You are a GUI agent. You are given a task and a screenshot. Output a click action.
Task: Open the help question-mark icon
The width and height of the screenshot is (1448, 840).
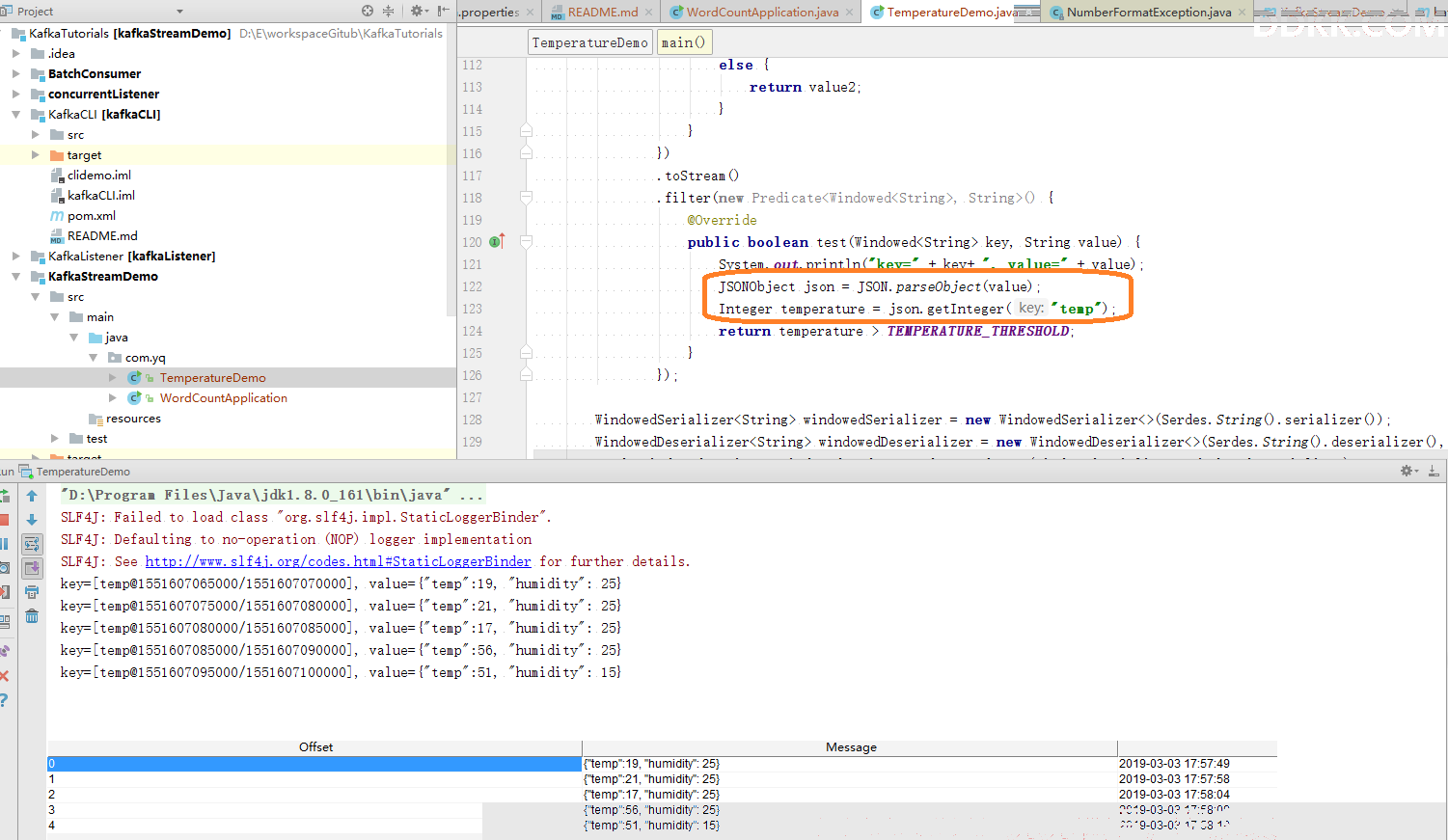4,700
